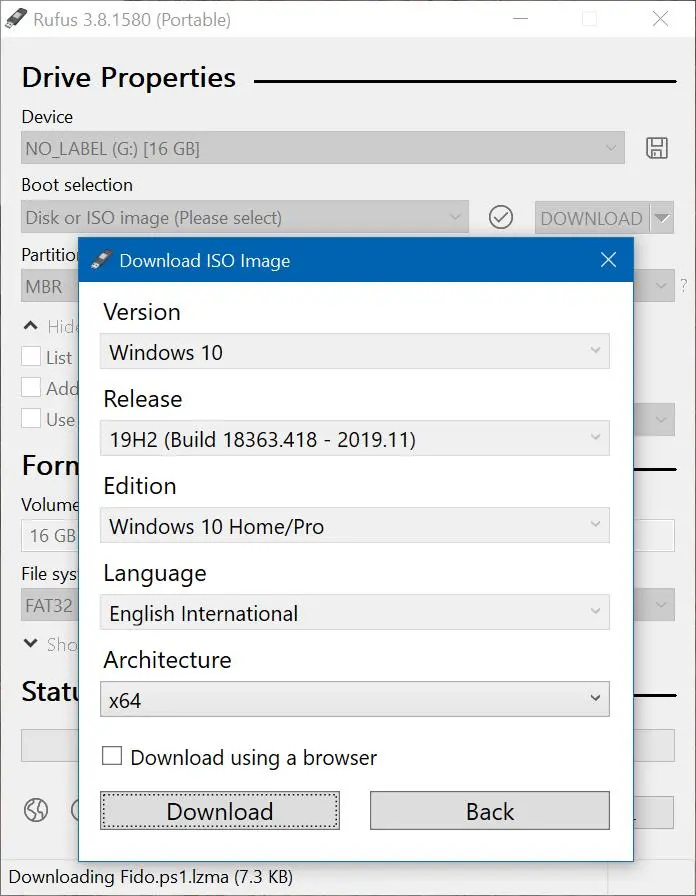Viewport: 696px width, 896px height.
Task: Close the Download ISO Image dialog
Action: (x=608, y=260)
